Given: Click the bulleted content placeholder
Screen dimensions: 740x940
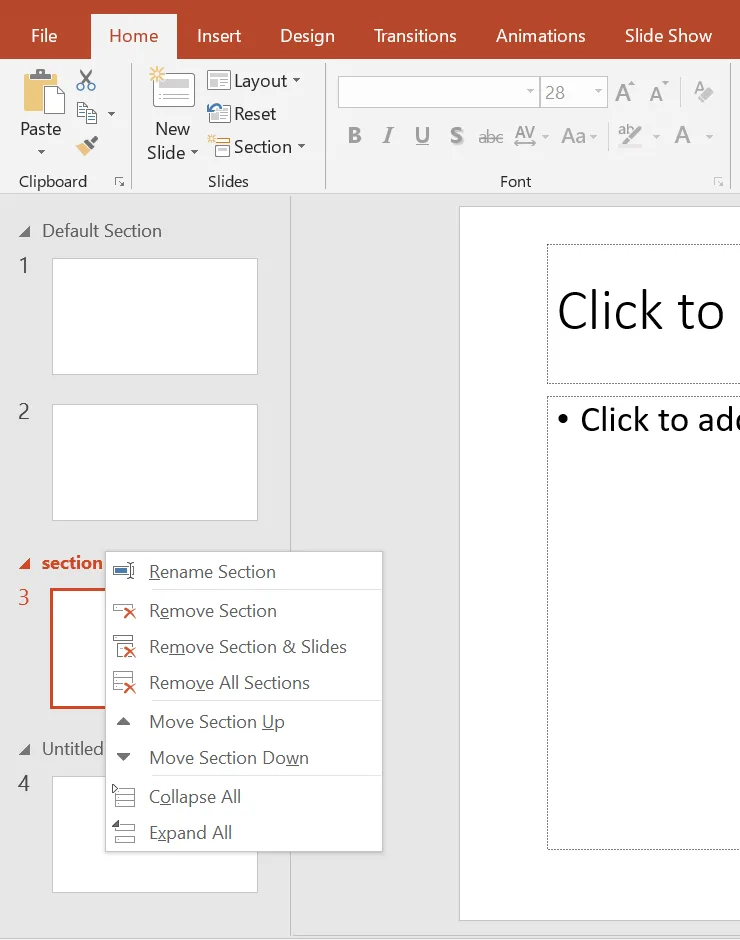Looking at the screenshot, I should click(643, 623).
